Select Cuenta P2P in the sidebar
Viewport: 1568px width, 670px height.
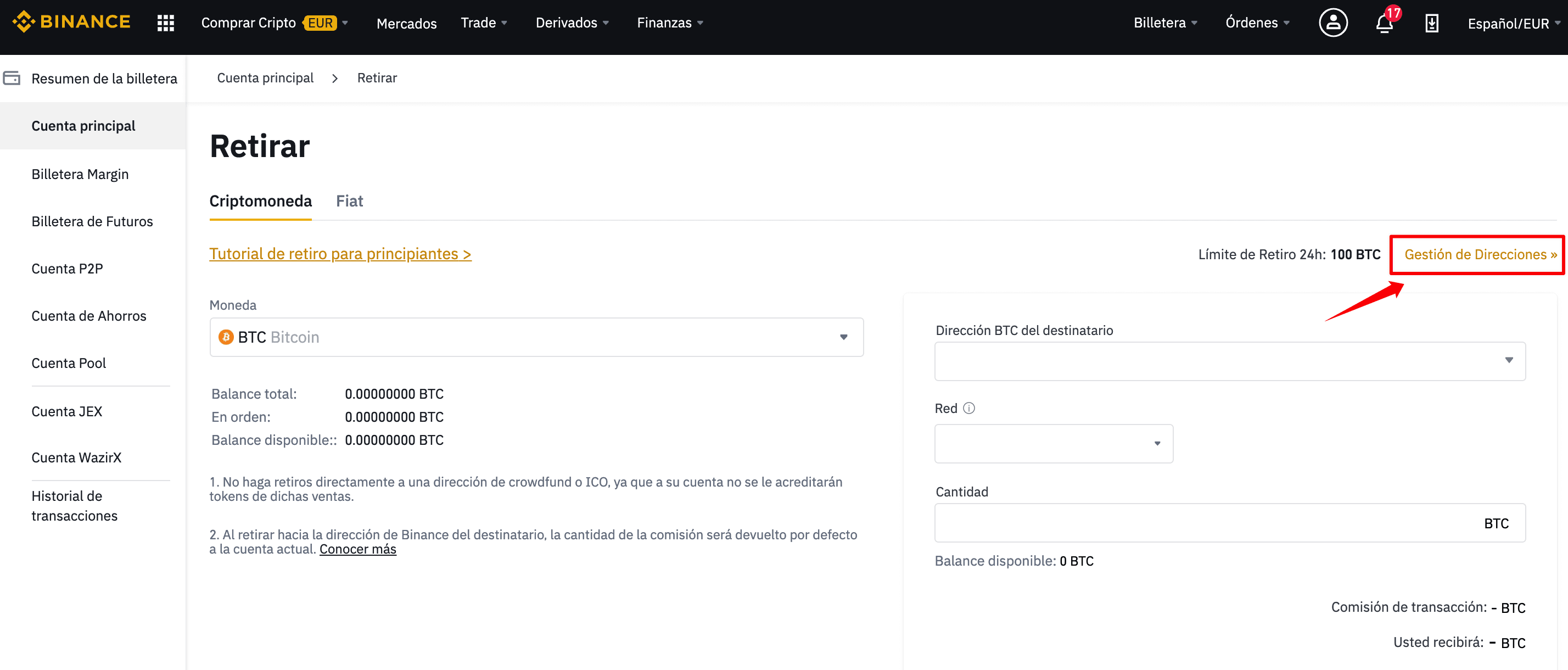[67, 269]
